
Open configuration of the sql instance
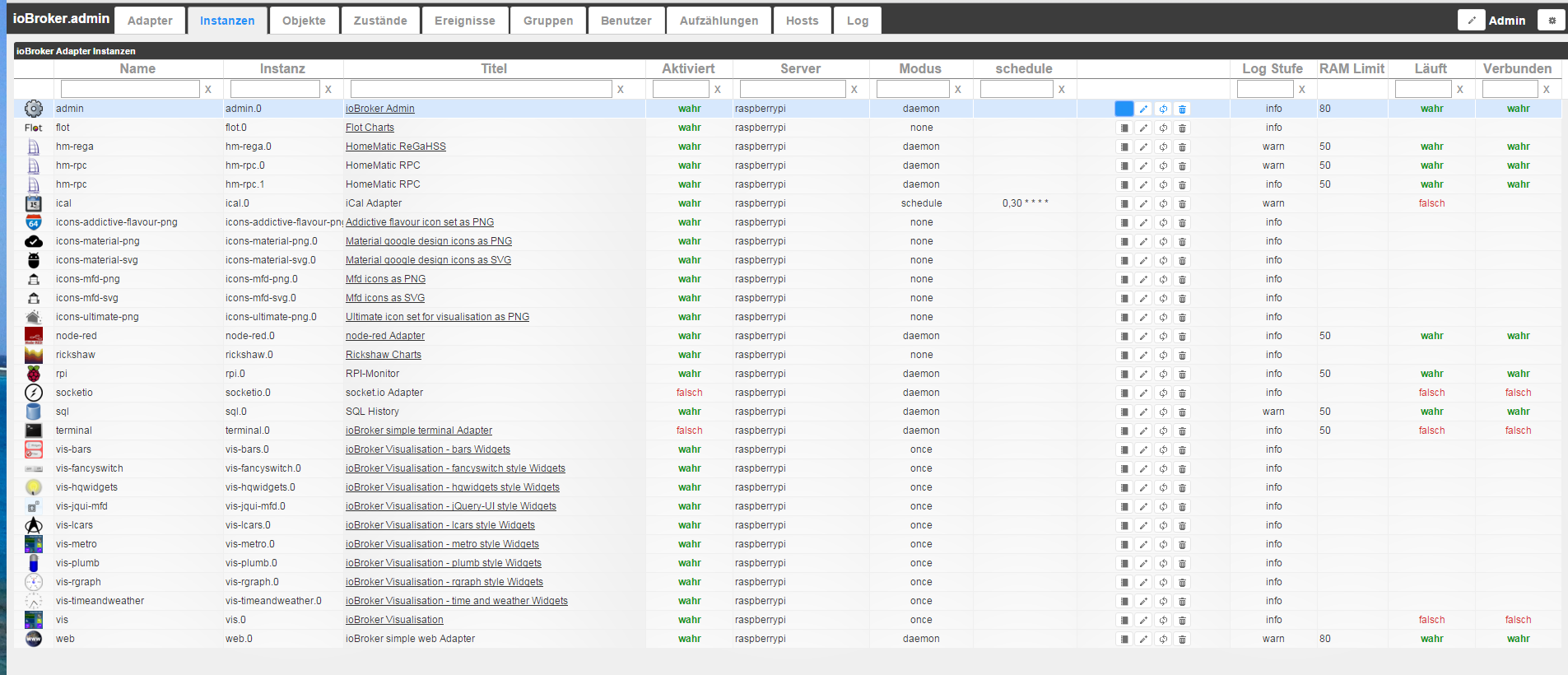1124,412
